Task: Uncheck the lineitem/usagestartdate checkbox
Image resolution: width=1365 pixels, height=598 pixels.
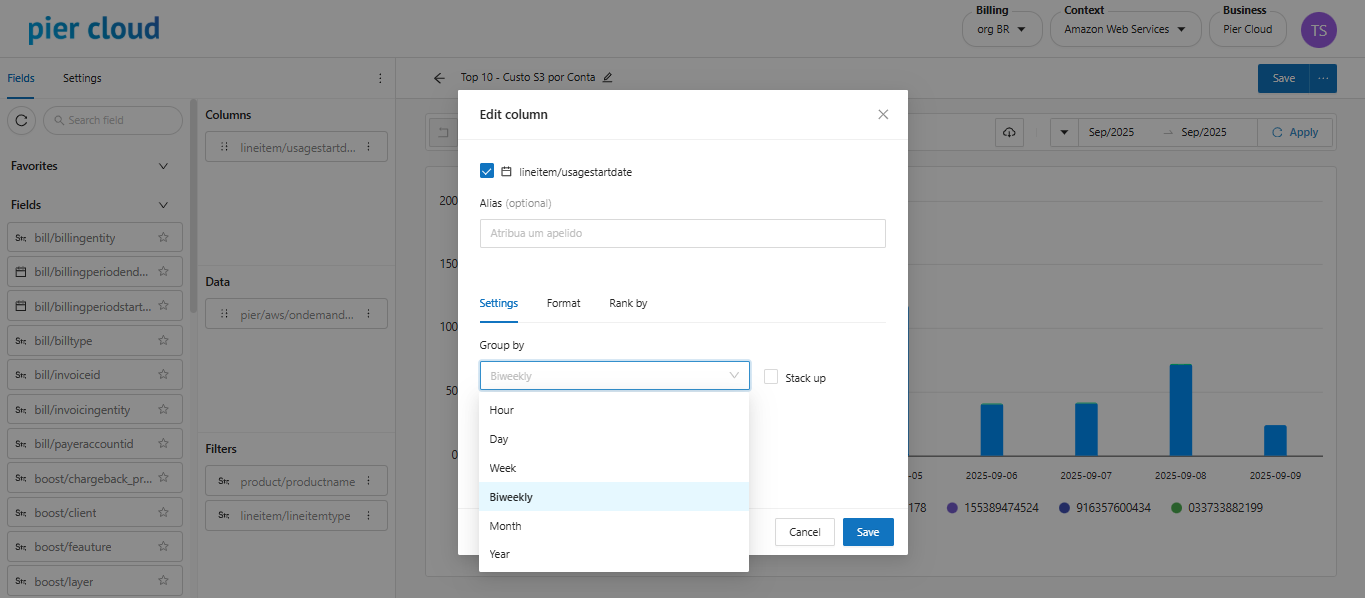Action: (x=487, y=171)
